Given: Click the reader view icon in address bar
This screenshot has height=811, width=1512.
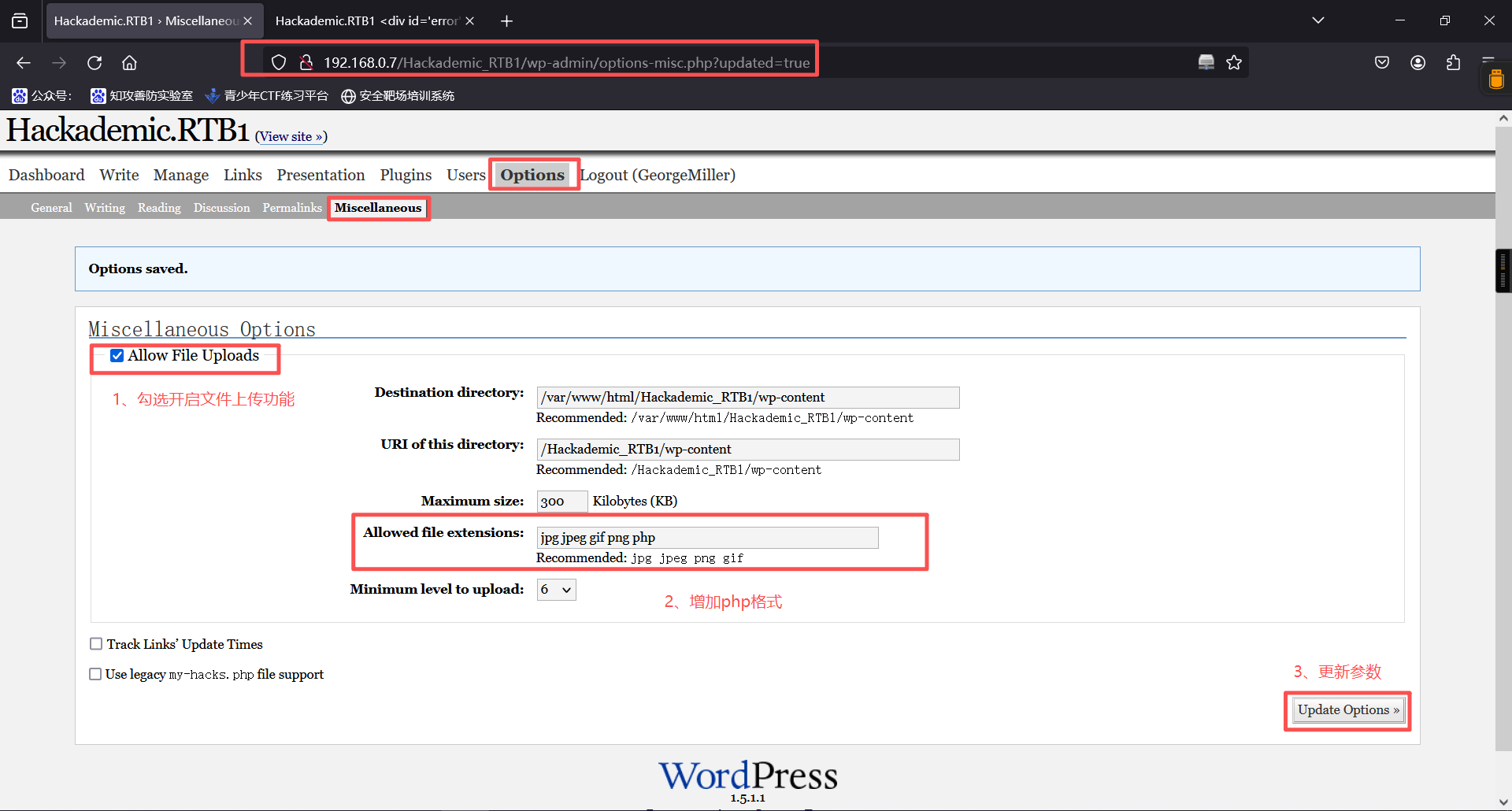Looking at the screenshot, I should [1206, 62].
